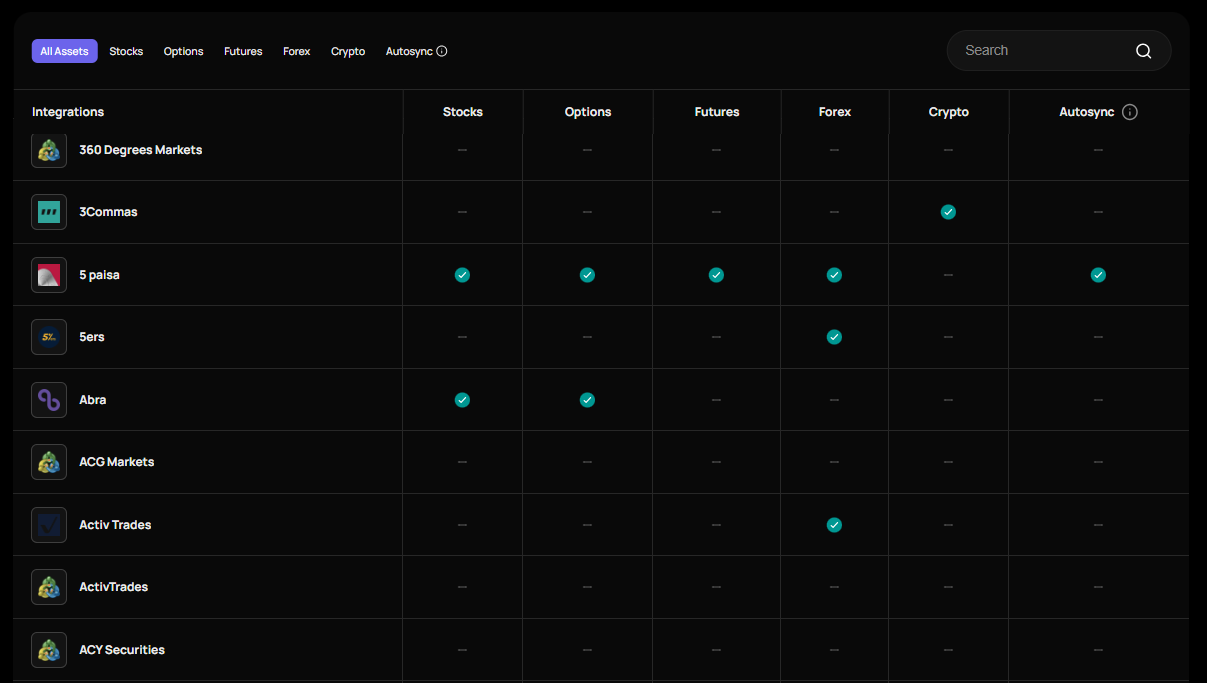Screen dimensions: 1207x683
Task: Click the 3Commas logo icon
Action: [49, 212]
